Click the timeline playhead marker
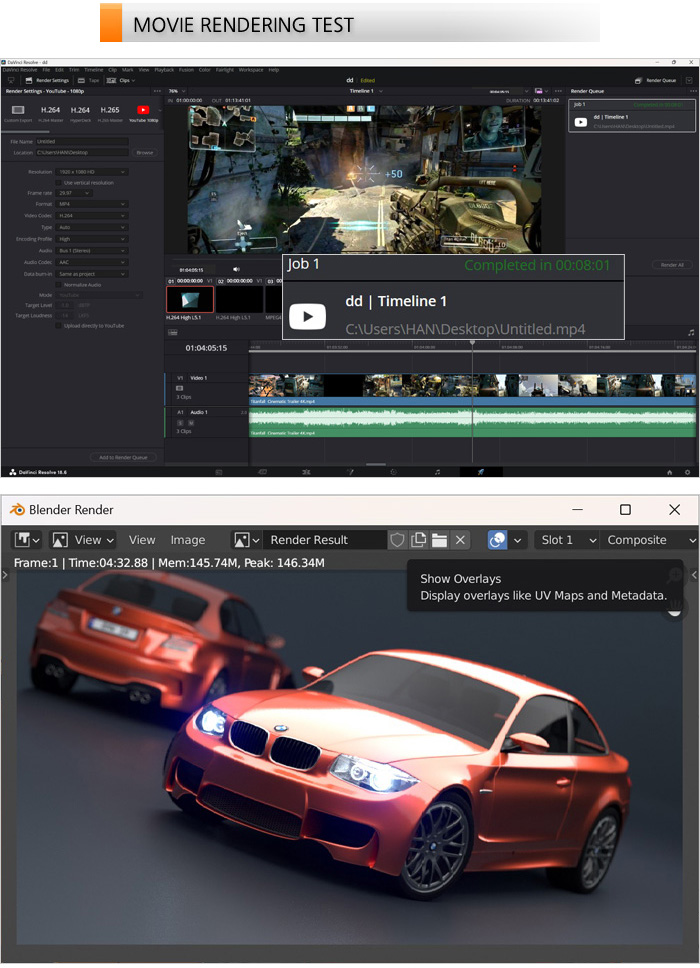Image resolution: width=700 pixels, height=968 pixels. [473, 343]
